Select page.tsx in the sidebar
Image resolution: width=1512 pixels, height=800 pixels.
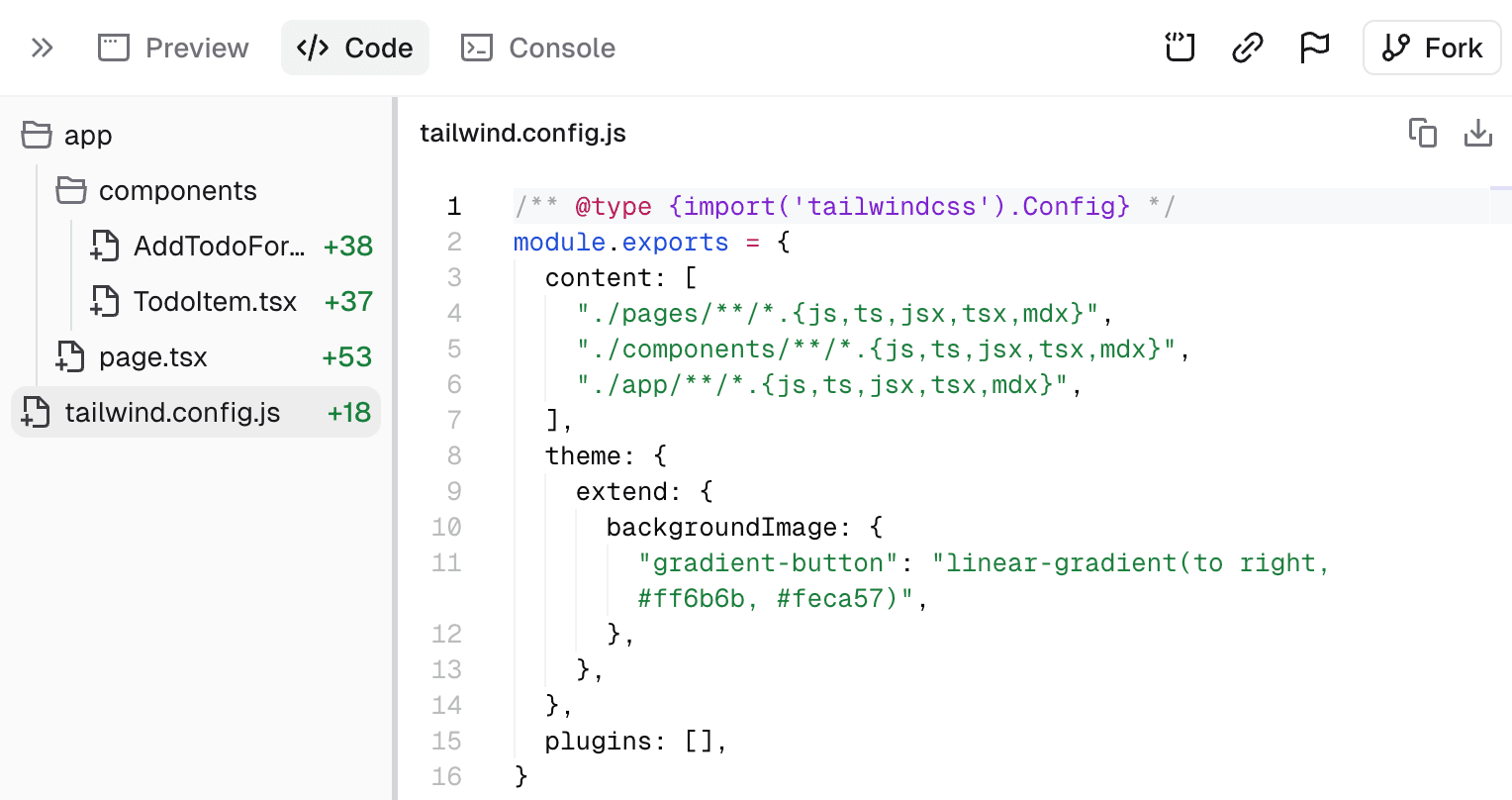coord(153,356)
